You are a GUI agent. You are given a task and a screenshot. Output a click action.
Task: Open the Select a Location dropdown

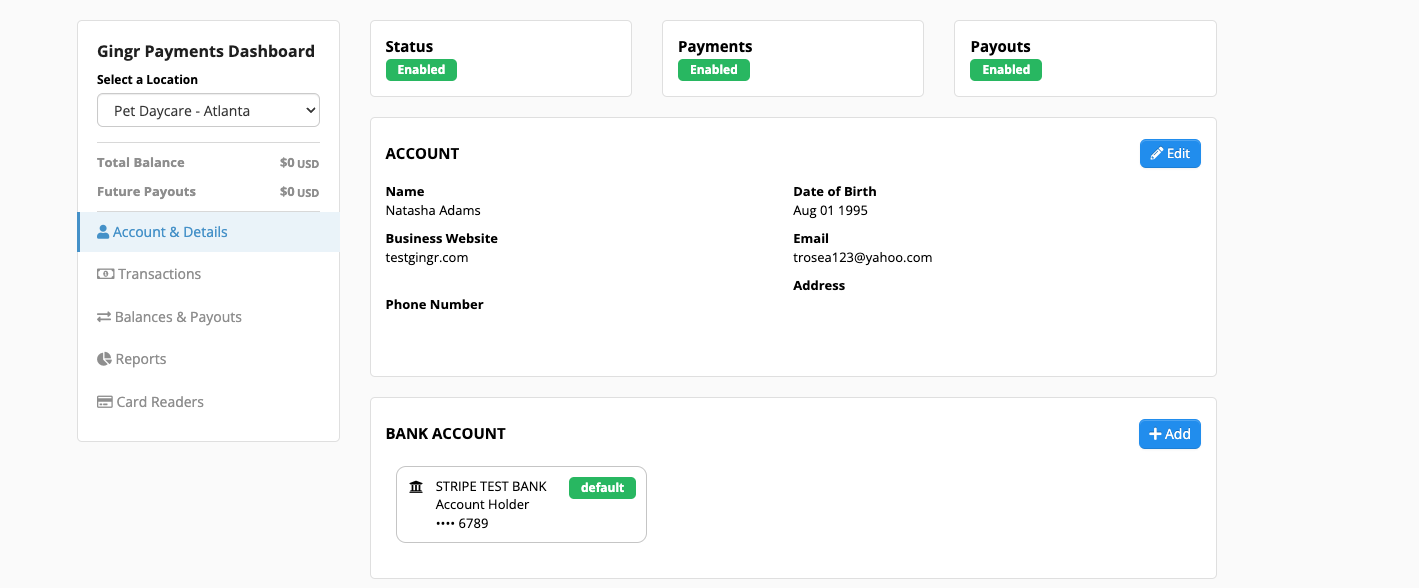pos(208,111)
